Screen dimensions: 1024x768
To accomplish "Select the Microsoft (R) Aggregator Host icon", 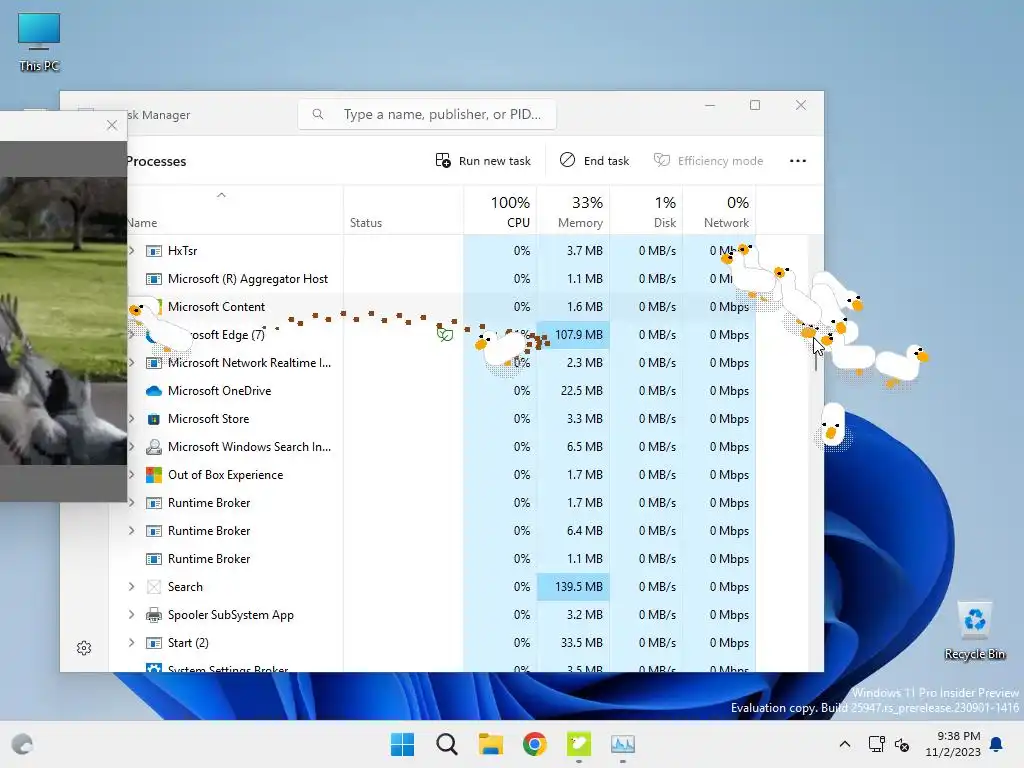I will [x=153, y=279].
